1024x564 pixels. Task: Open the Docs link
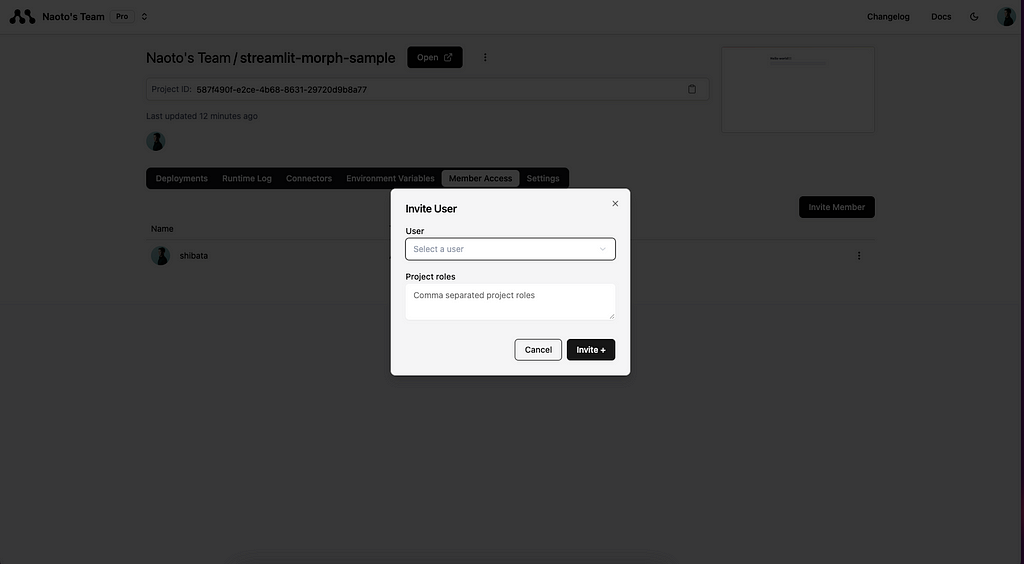click(940, 17)
